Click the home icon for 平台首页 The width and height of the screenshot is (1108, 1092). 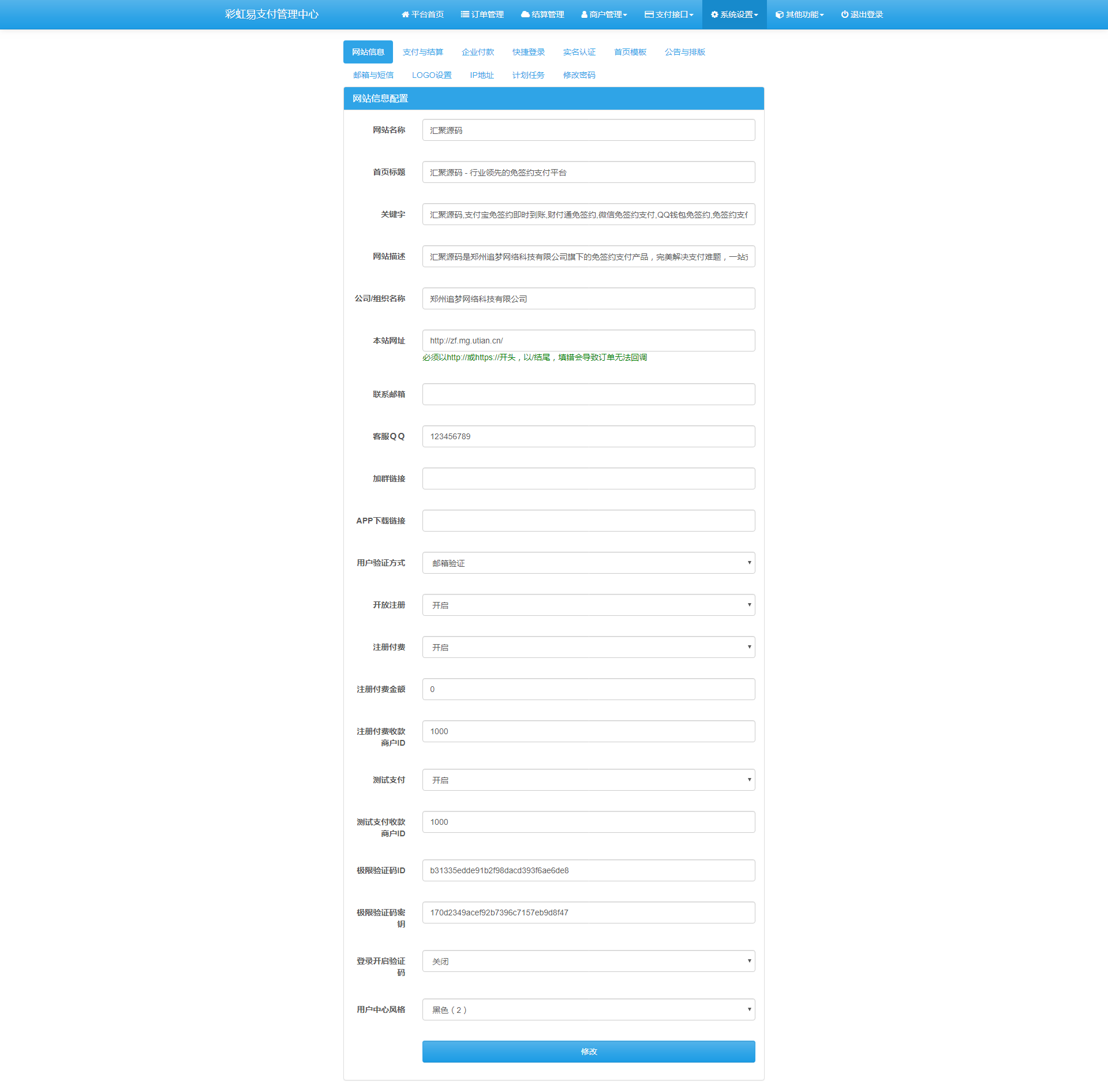pos(405,14)
